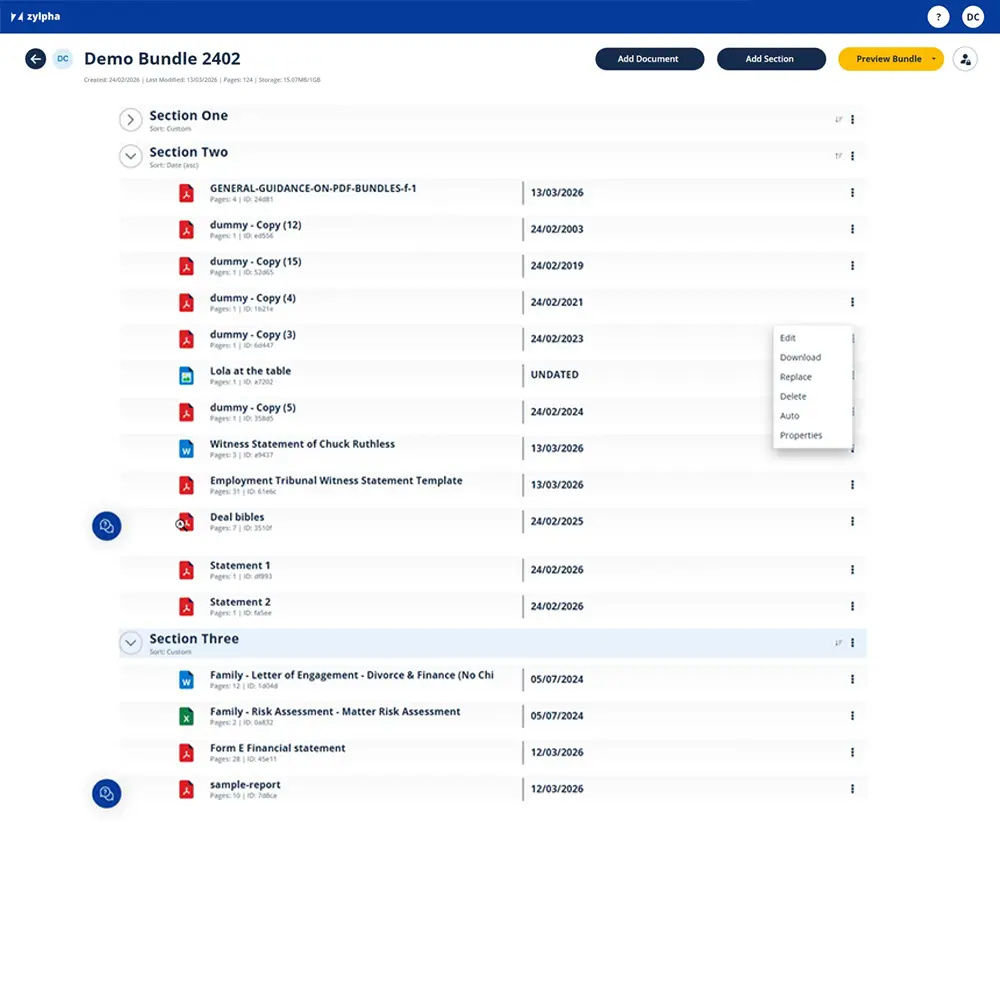Open the Preview Bundle dropdown arrow
The width and height of the screenshot is (1000, 1000).
click(936, 59)
